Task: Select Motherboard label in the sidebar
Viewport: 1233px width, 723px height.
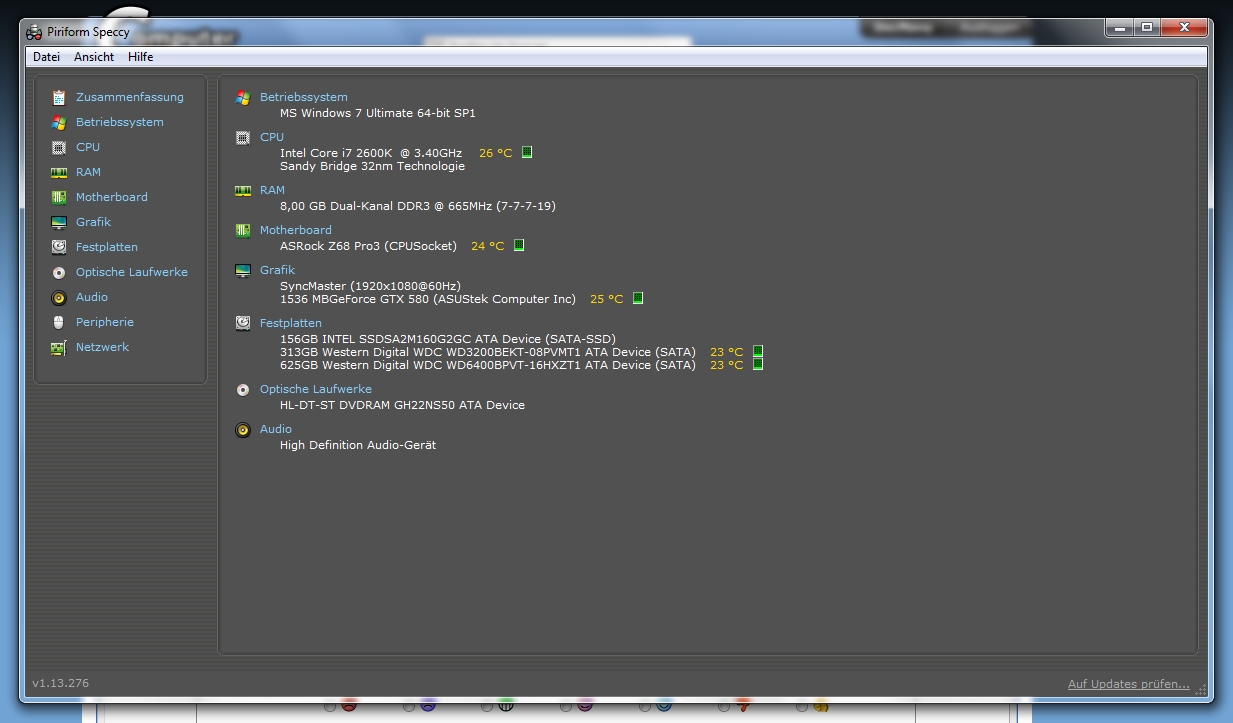Action: (112, 197)
